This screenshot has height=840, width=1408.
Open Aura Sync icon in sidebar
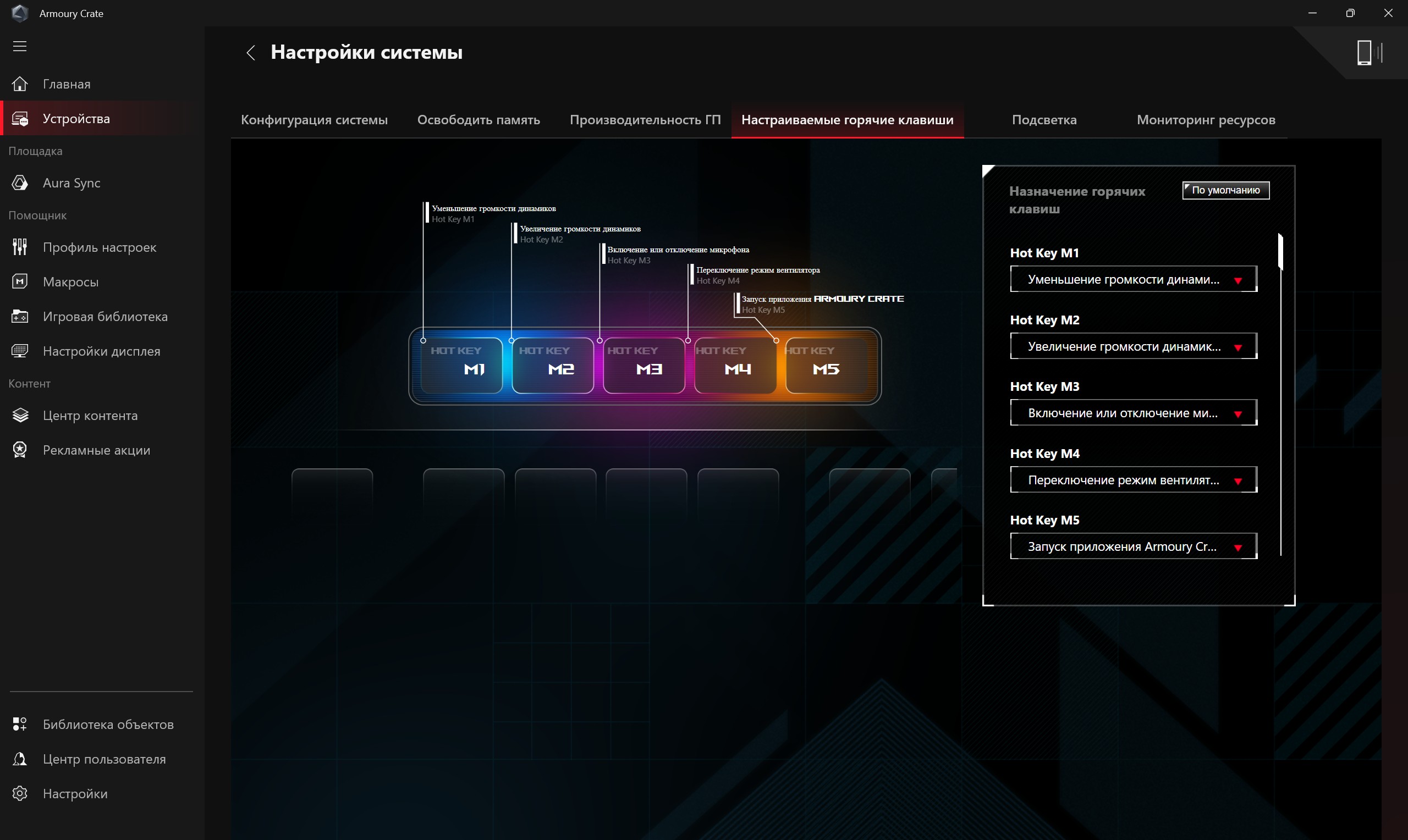(20, 183)
